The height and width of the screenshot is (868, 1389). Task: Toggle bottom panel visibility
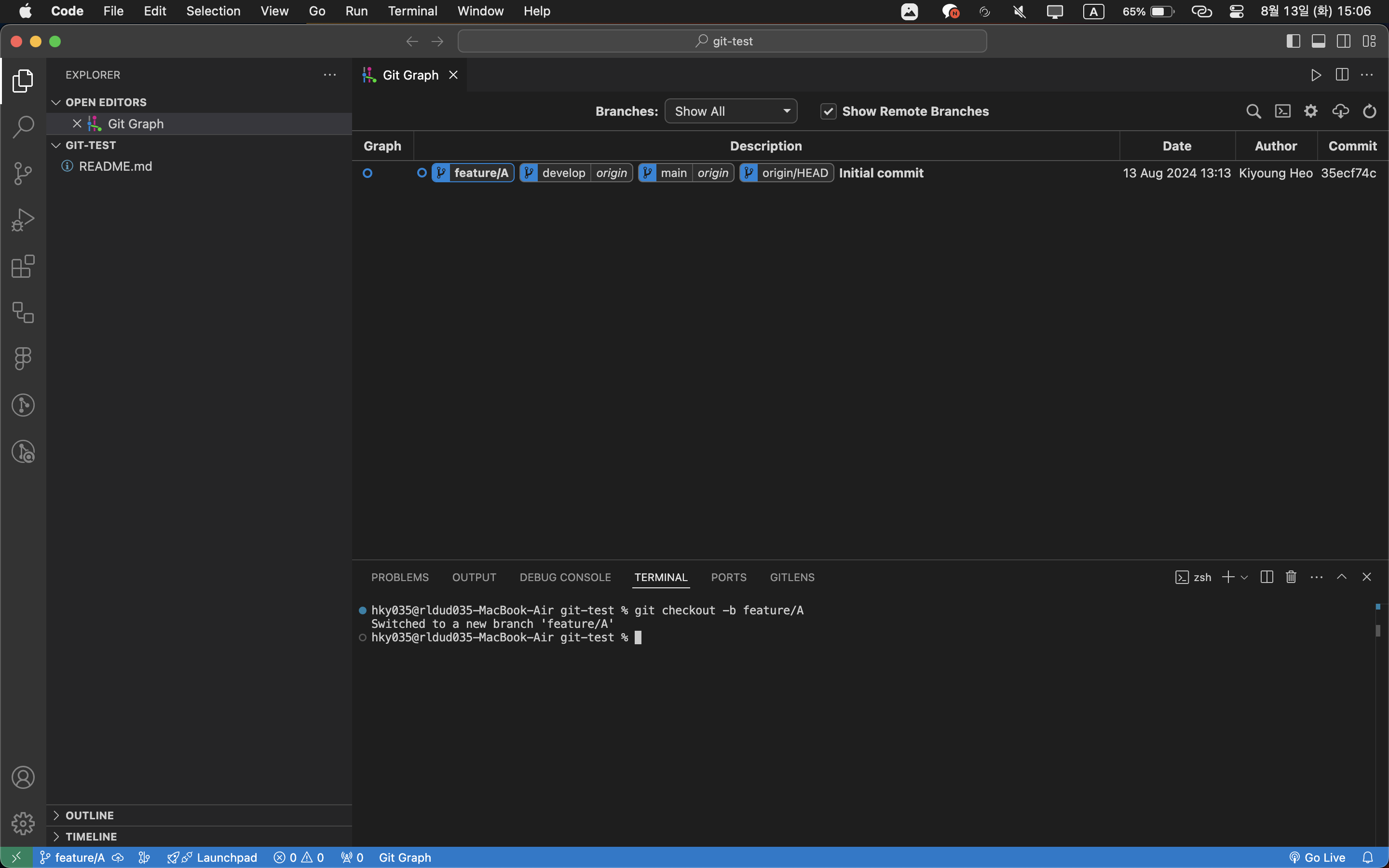[x=1319, y=41]
